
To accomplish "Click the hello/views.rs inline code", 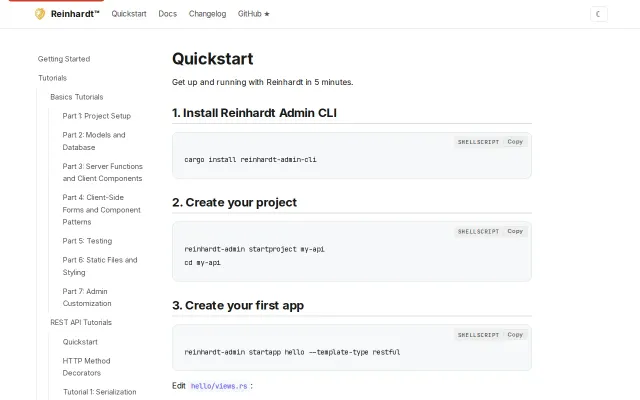I will pos(219,386).
